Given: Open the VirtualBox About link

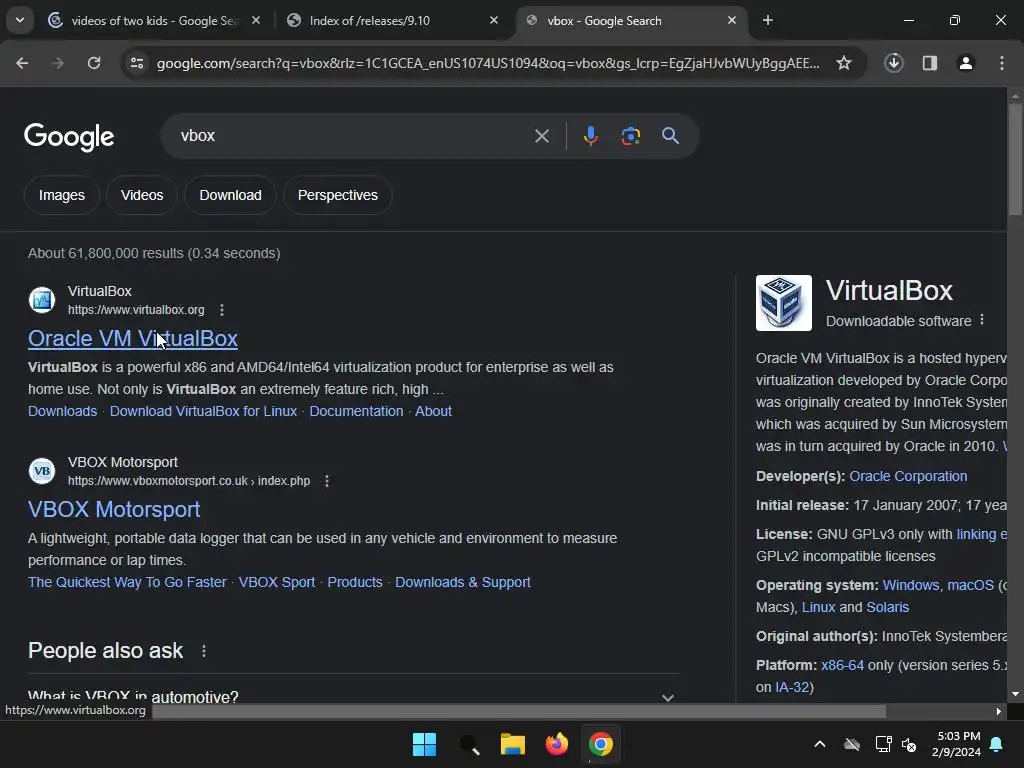Looking at the screenshot, I should click(433, 411).
